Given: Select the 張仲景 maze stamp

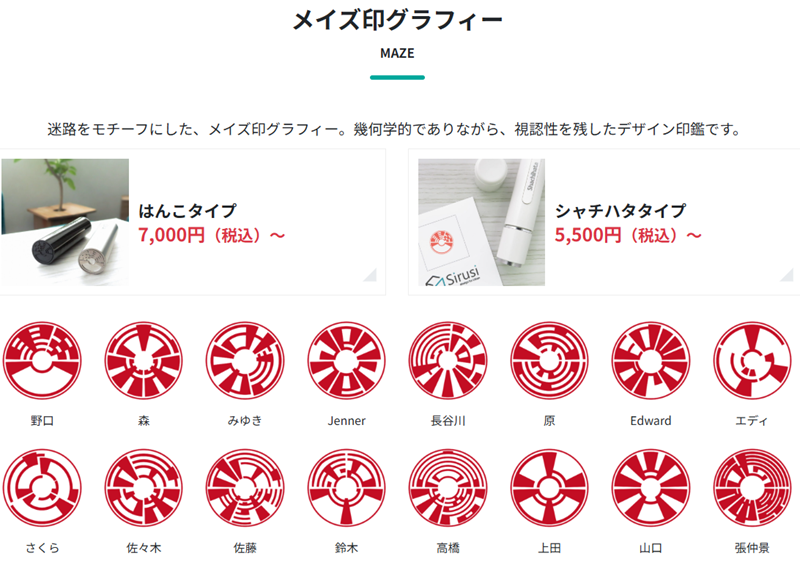Looking at the screenshot, I should click(x=752, y=488).
